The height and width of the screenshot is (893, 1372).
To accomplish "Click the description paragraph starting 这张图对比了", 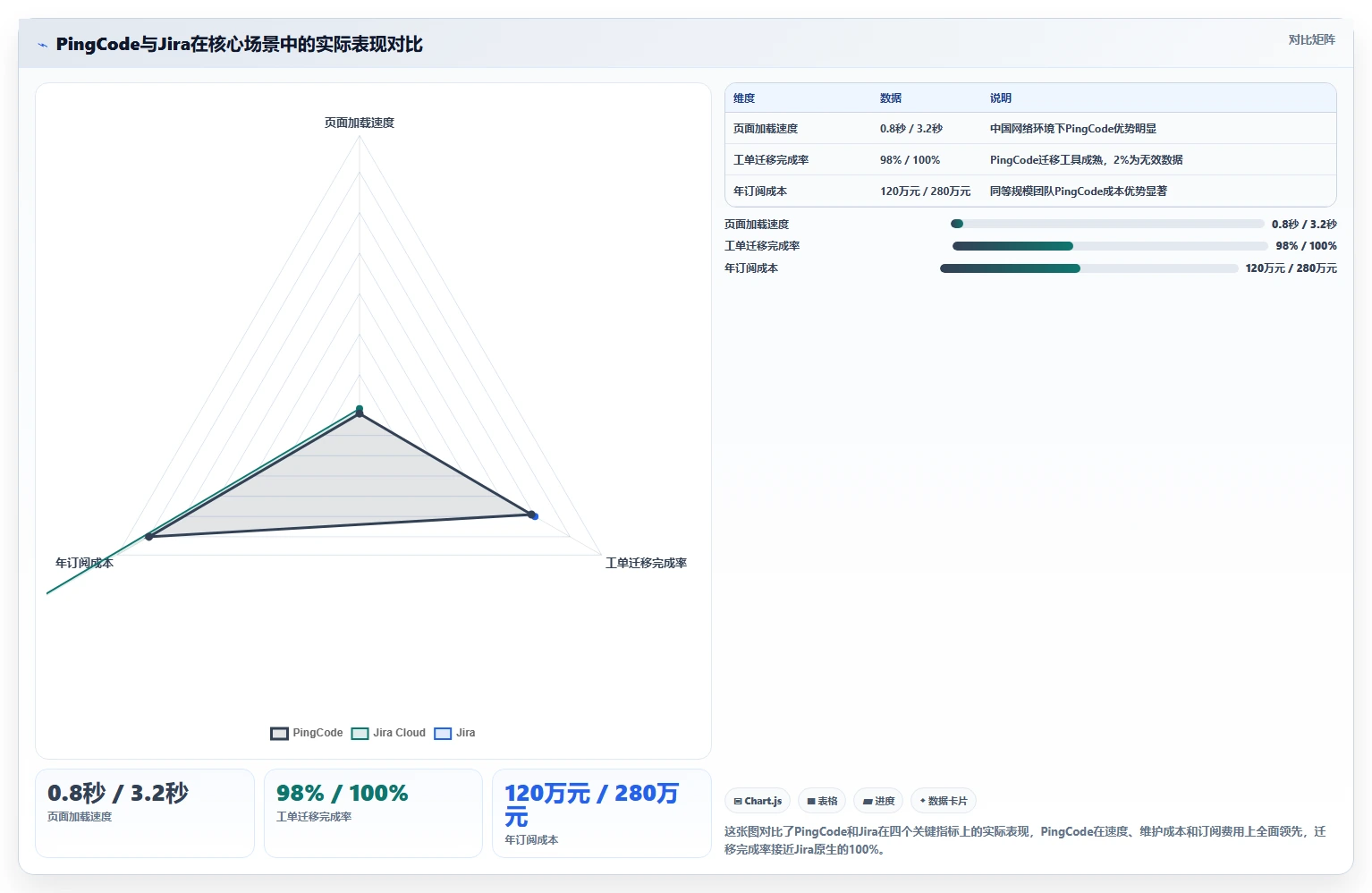I will pos(1025,840).
